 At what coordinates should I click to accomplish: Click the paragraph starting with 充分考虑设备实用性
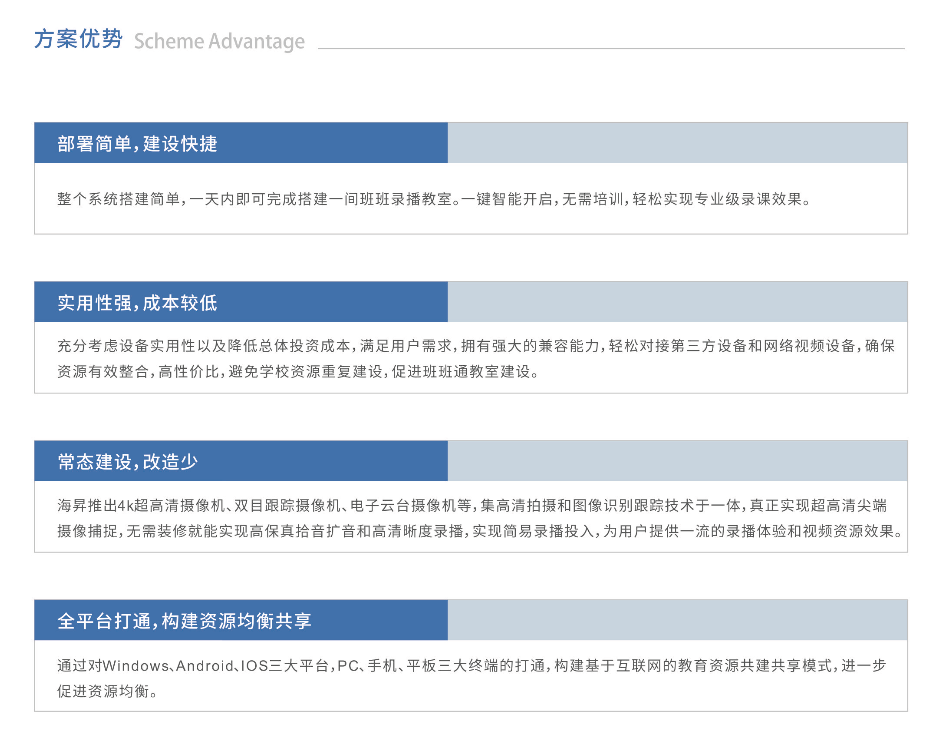point(470,359)
